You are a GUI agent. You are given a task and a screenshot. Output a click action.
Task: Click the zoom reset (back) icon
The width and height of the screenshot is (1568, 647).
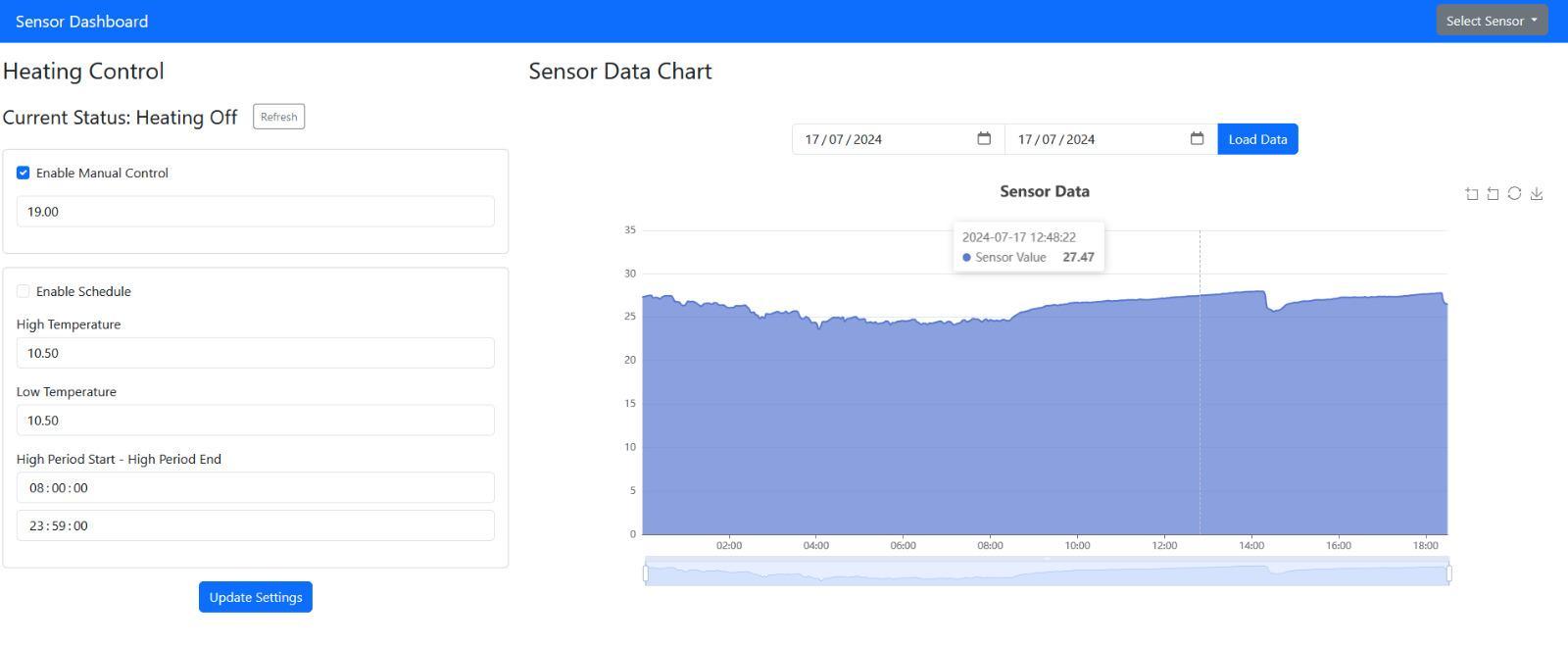point(1493,194)
